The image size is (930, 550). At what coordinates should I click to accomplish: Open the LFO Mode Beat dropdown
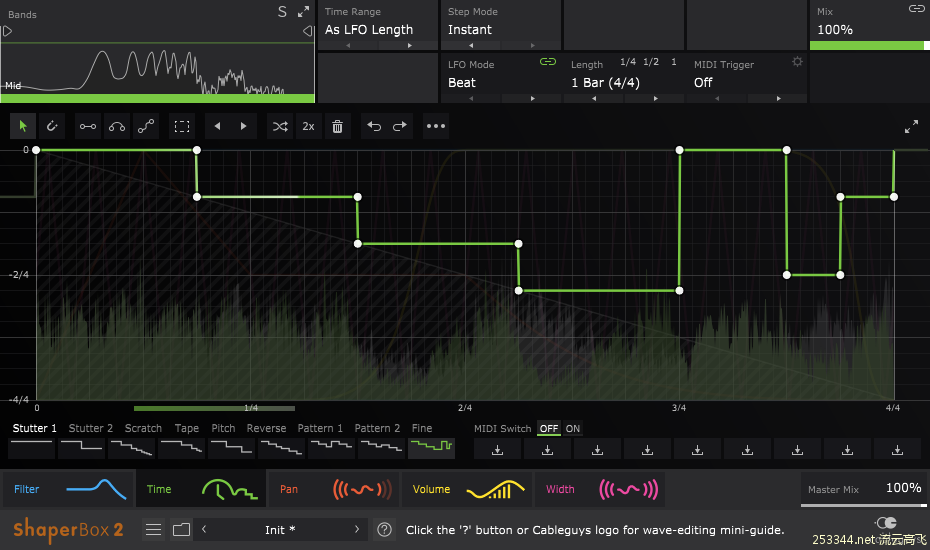[462, 83]
